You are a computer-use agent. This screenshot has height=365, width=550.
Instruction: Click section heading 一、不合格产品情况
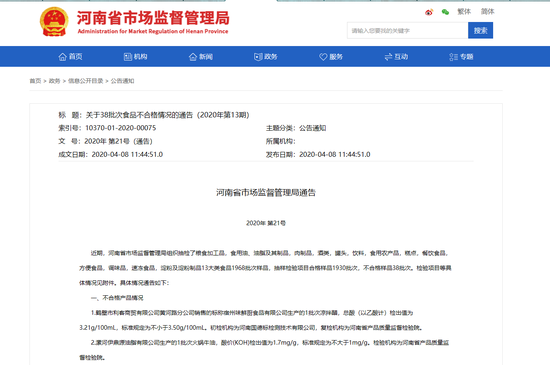point(117,298)
